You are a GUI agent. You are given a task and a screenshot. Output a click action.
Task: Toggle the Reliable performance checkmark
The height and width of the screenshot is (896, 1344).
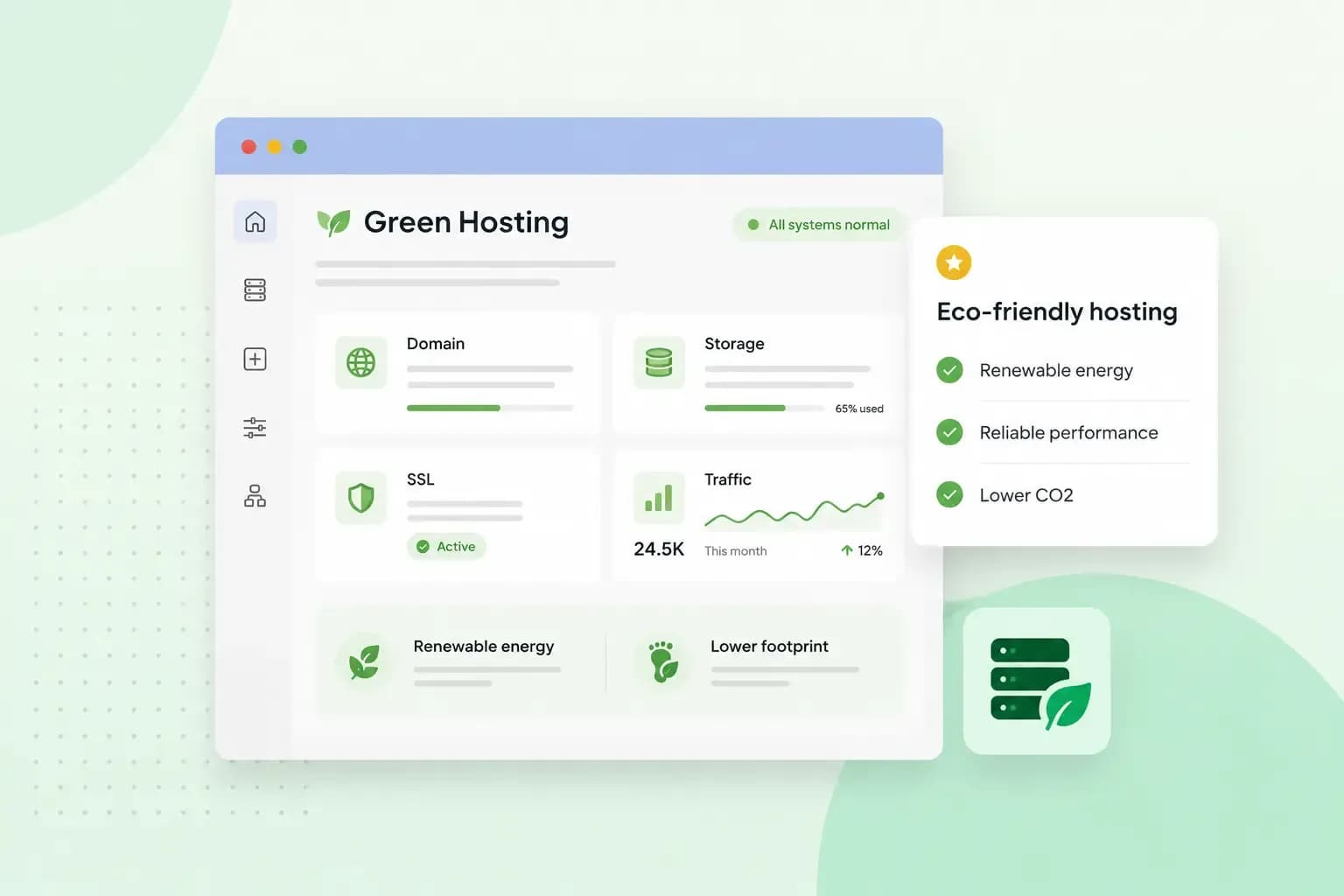coord(949,432)
